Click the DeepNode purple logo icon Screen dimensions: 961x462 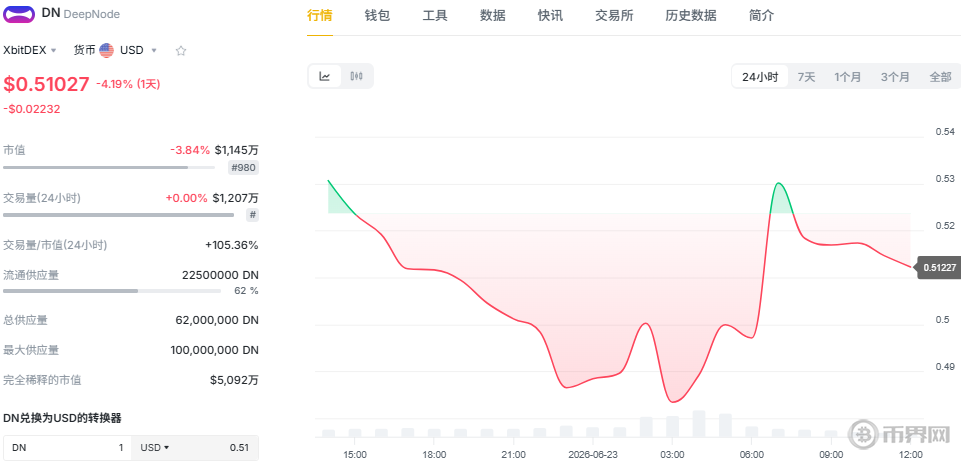(x=20, y=15)
